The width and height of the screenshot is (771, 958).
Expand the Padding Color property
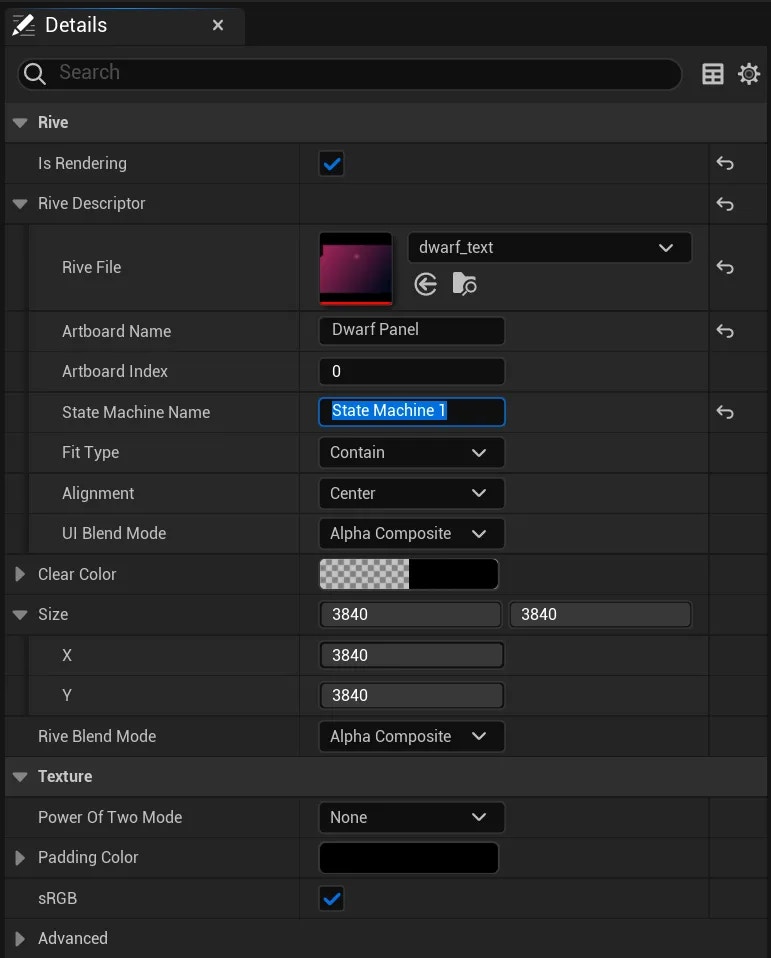(x=20, y=858)
